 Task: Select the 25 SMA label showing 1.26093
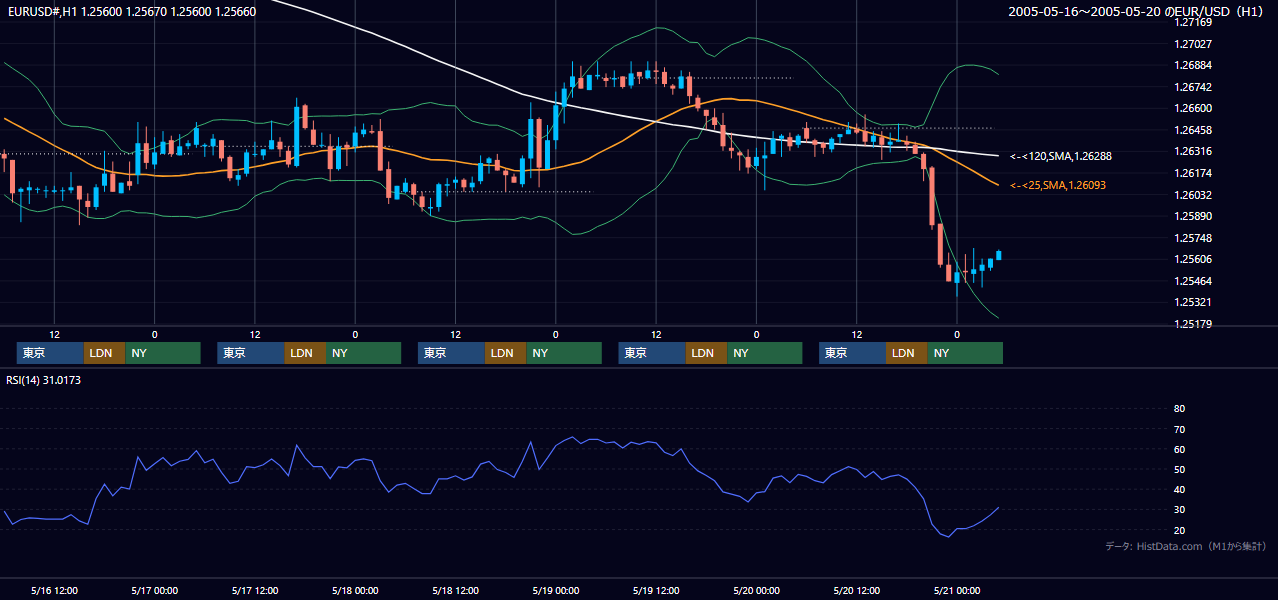tap(1057, 185)
